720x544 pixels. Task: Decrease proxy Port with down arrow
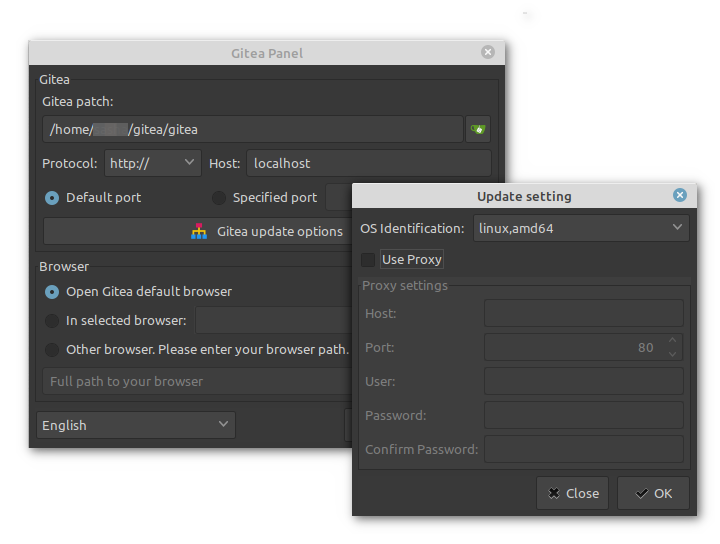click(x=672, y=354)
